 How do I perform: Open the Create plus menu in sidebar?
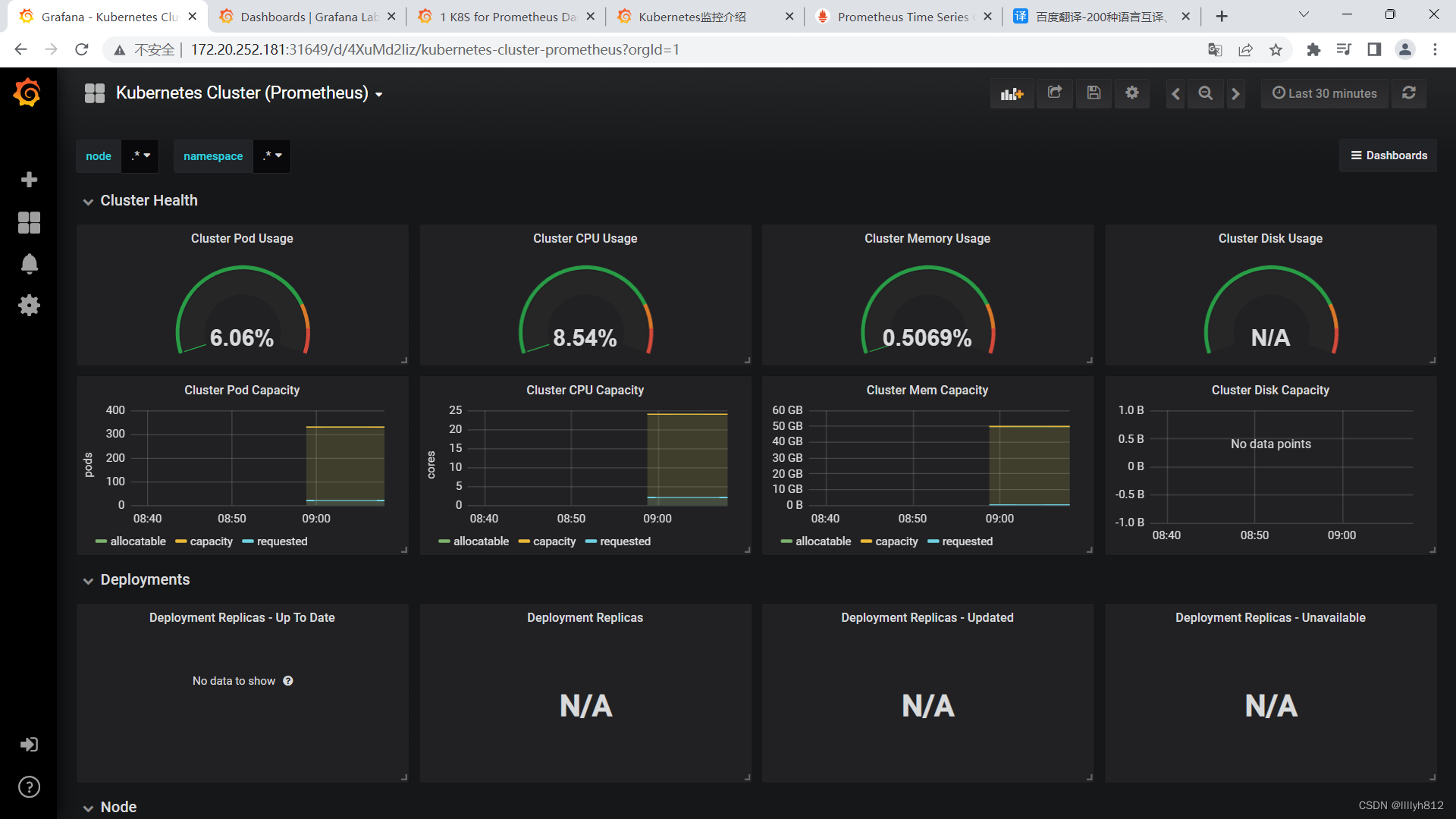[x=29, y=180]
